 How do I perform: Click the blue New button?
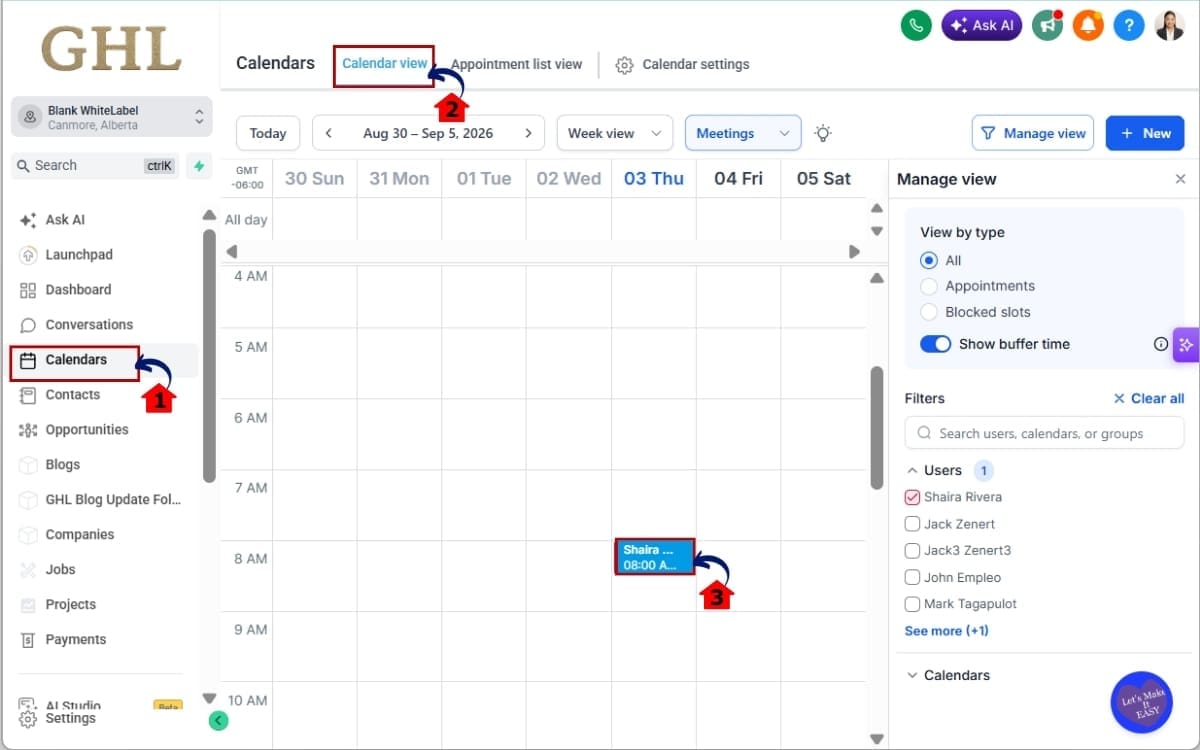1145,133
